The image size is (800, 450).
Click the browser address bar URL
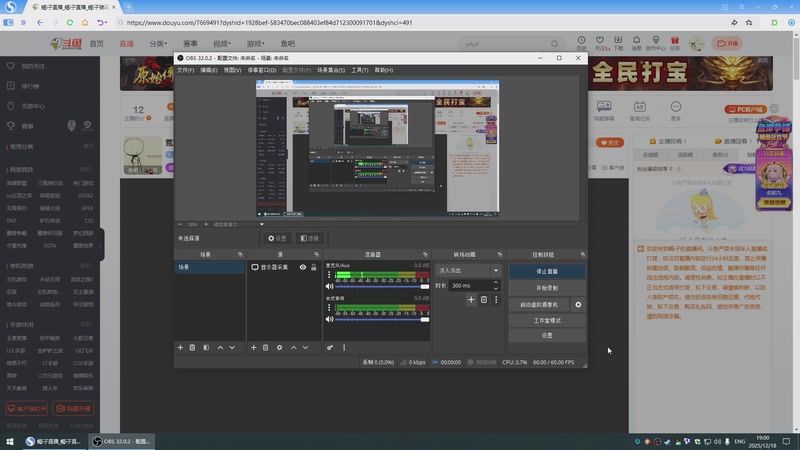coord(270,22)
